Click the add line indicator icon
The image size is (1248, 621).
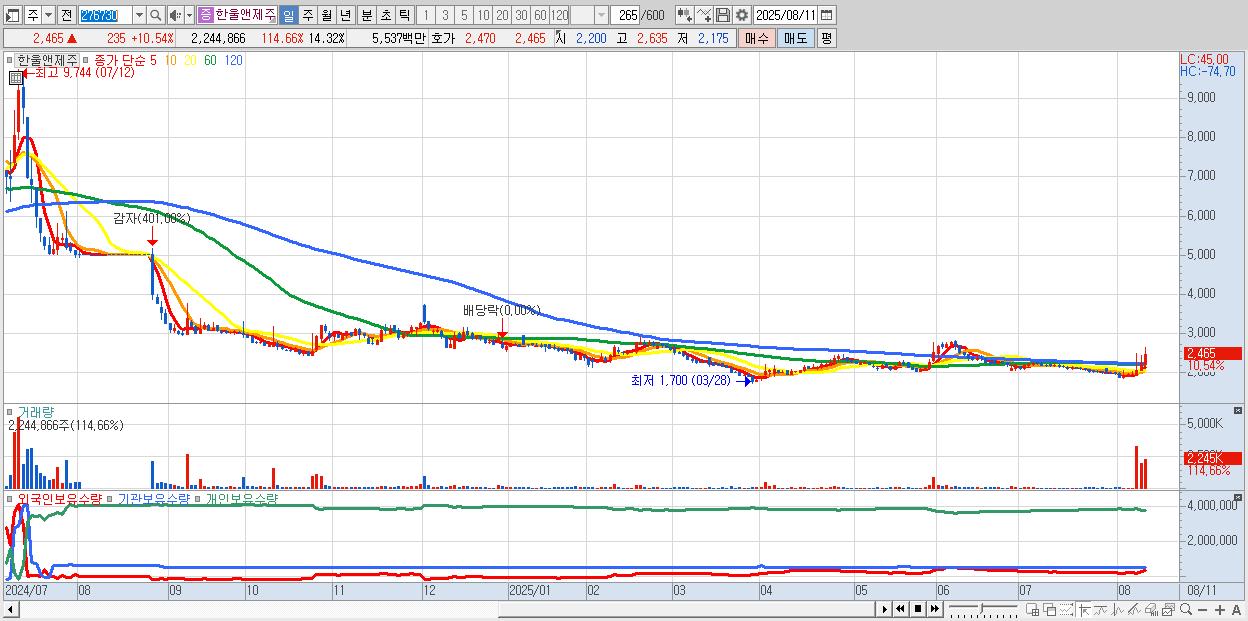pyautogui.click(x=704, y=15)
